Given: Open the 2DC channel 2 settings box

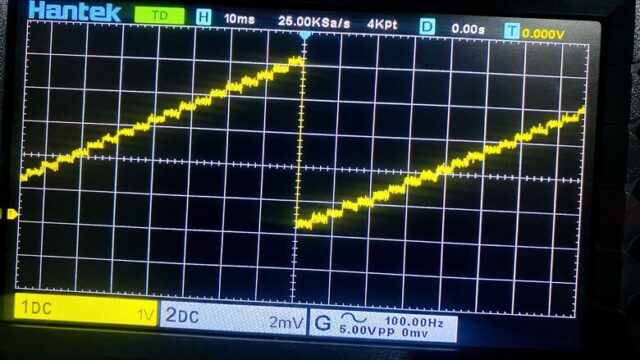Looking at the screenshot, I should (x=233, y=318).
